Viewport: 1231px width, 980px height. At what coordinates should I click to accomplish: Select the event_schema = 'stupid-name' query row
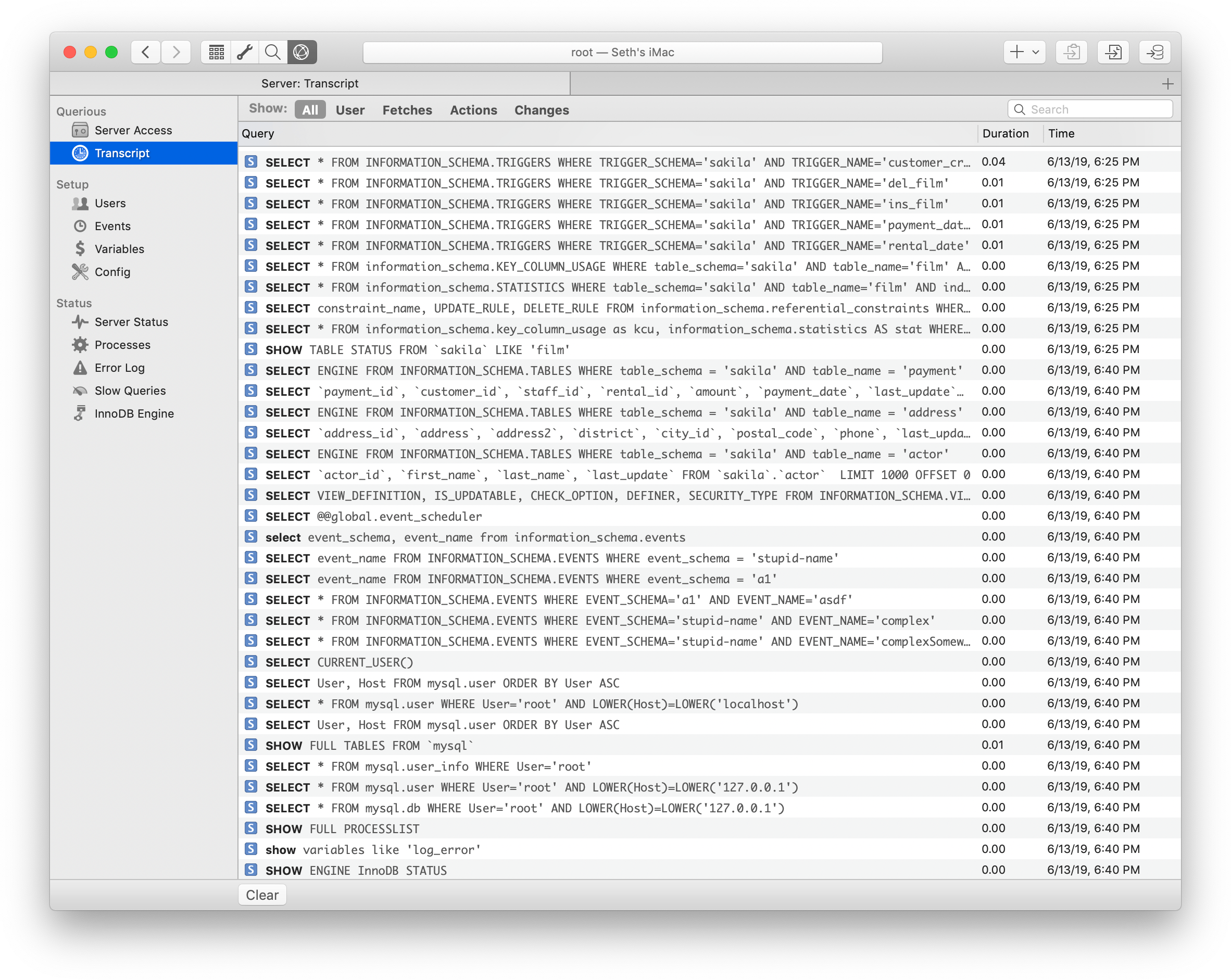[709, 557]
